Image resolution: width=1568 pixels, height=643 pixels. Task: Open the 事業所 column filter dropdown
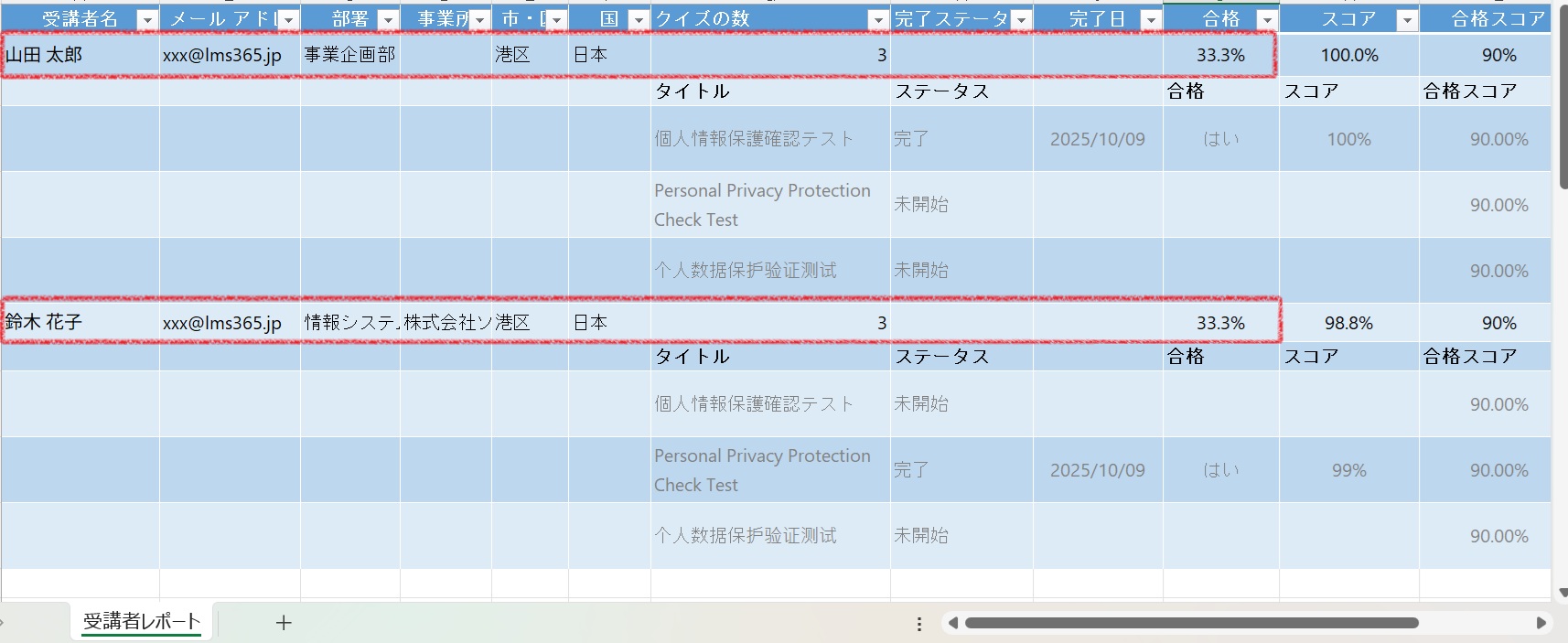479,19
